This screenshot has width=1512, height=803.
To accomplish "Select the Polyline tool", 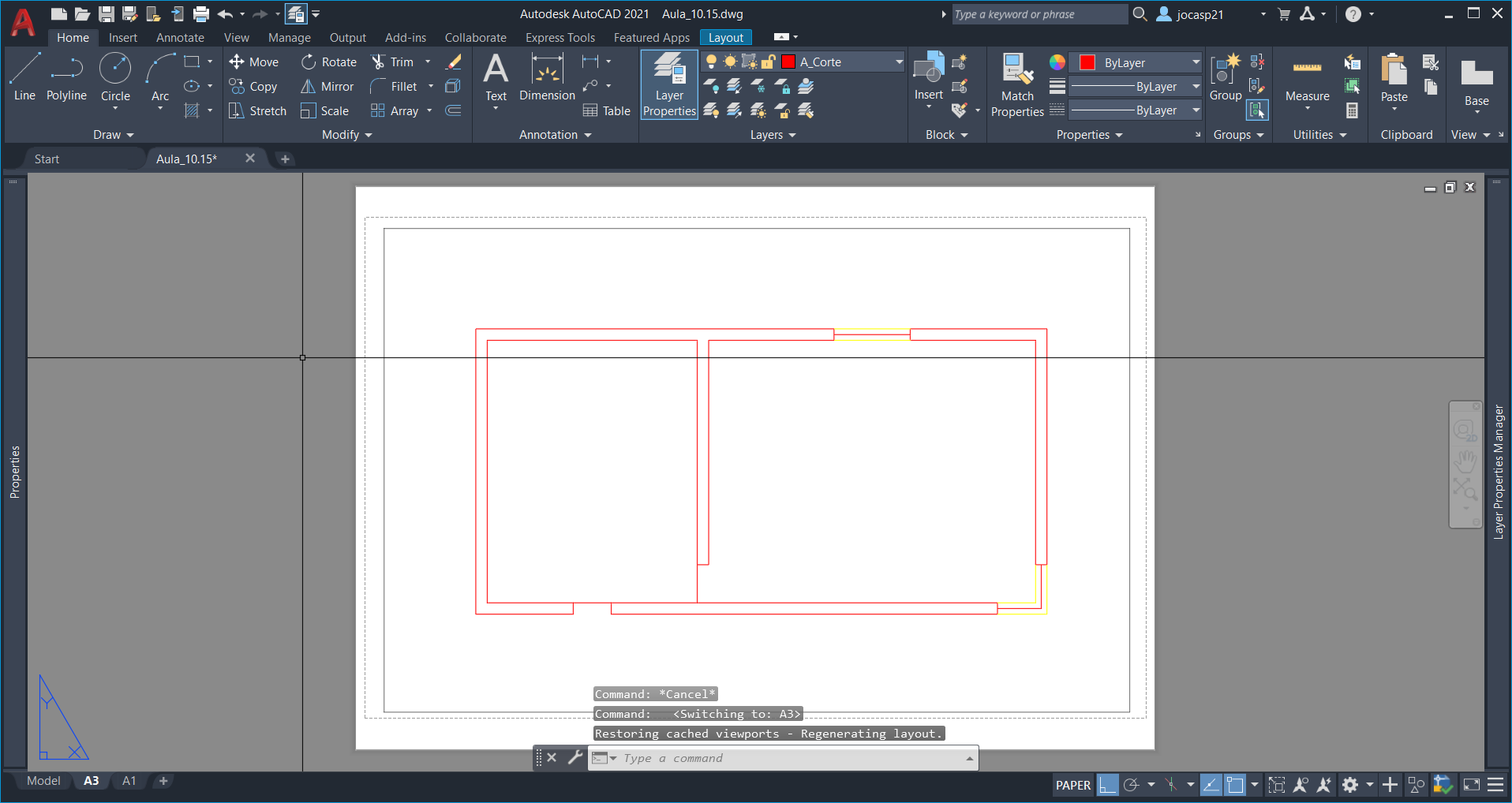I will point(66,77).
